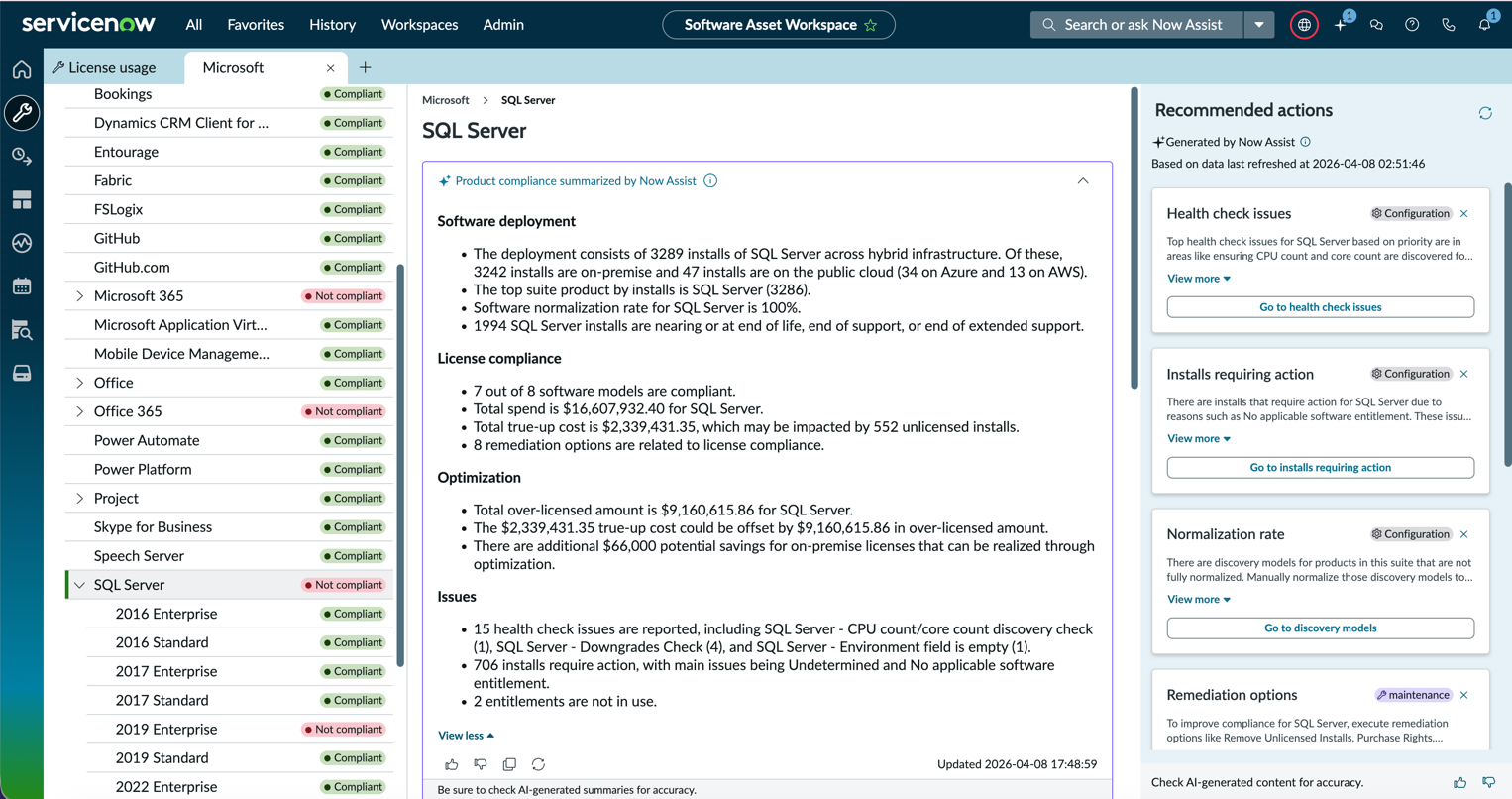Dismiss the Remediation options card
Screen dimensions: 1512x799
(x=1464, y=695)
